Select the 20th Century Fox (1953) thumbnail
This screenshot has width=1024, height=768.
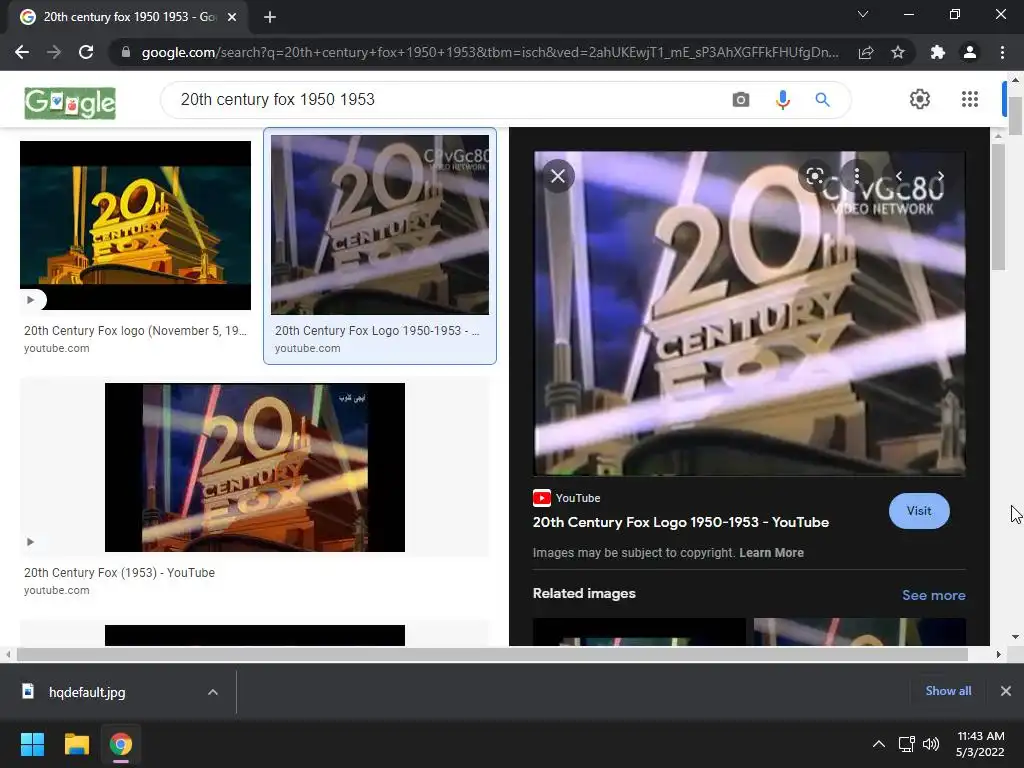tap(255, 468)
